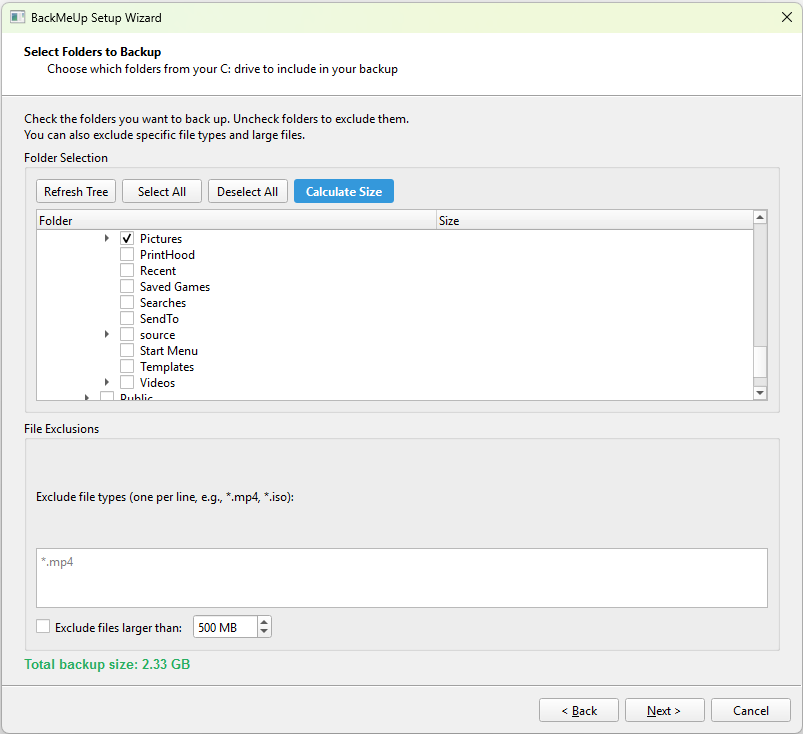803x734 pixels.
Task: Uncheck the Pictures folder
Action: [x=127, y=238]
